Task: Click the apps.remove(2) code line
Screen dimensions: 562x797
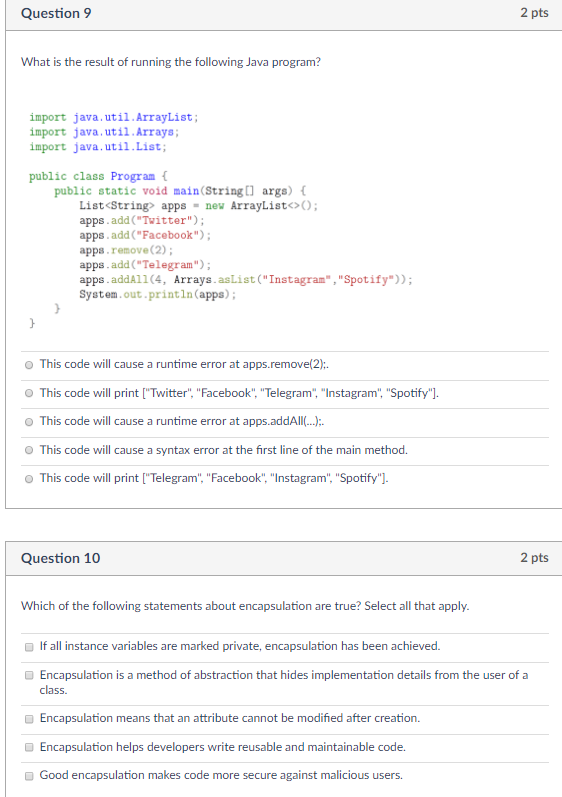Action: click(126, 250)
